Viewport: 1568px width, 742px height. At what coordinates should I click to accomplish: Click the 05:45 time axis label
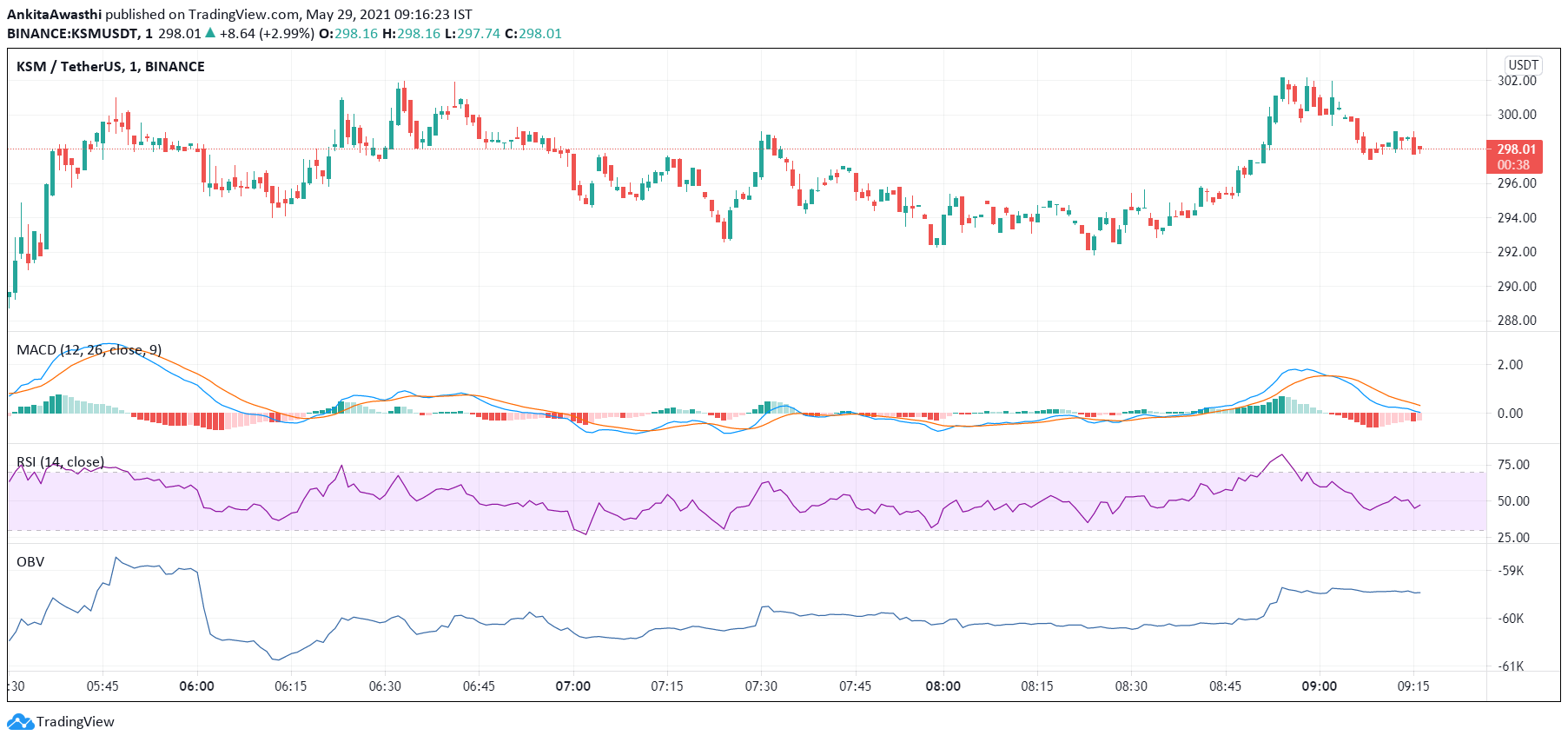coord(103,686)
